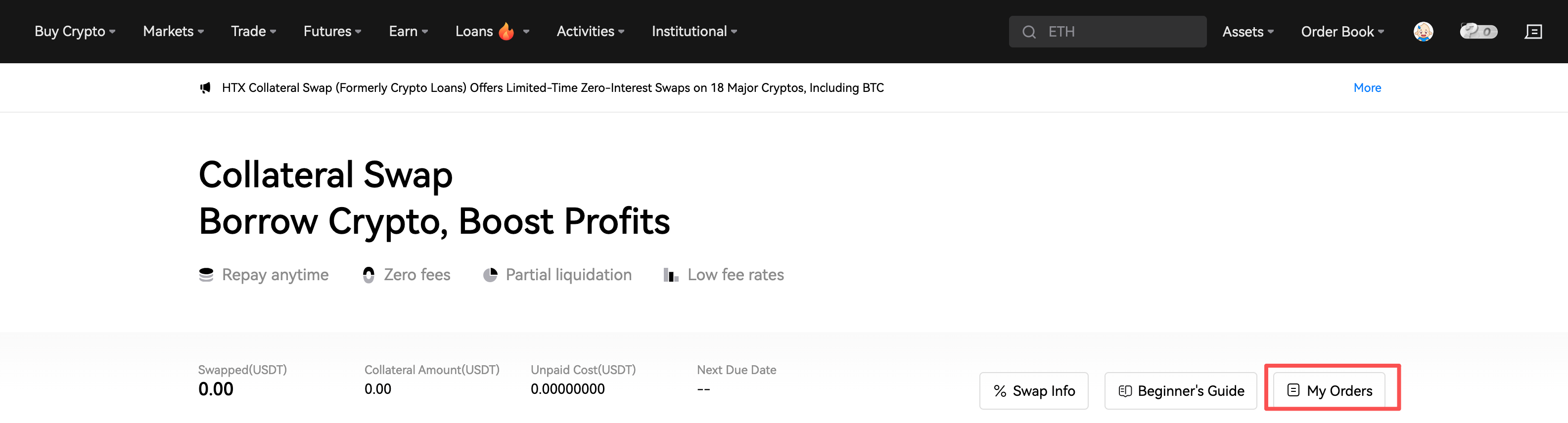Click the announcement megaphone icon
Image resolution: width=1568 pixels, height=423 pixels.
pos(206,88)
